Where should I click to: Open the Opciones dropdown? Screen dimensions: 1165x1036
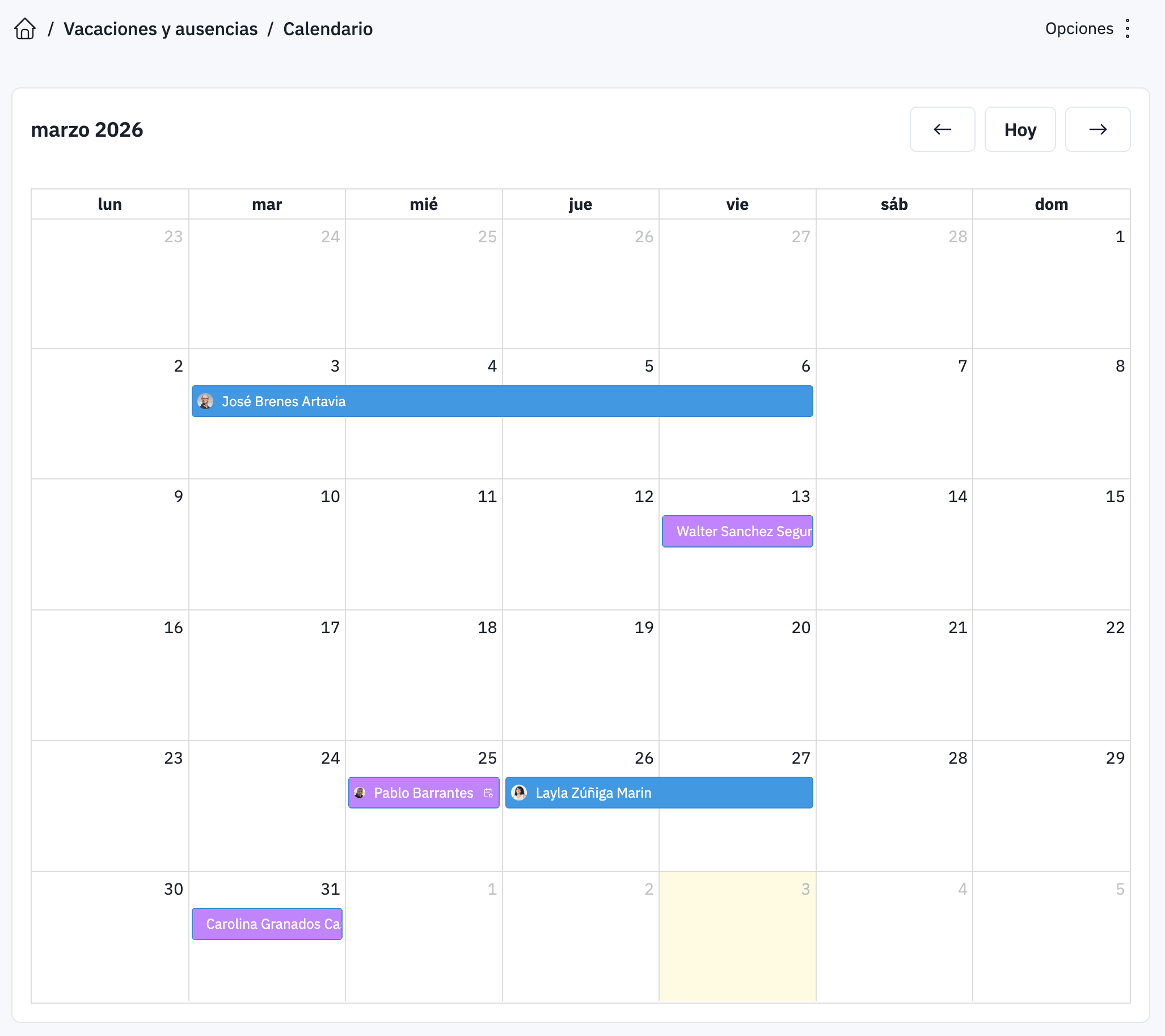click(1078, 28)
